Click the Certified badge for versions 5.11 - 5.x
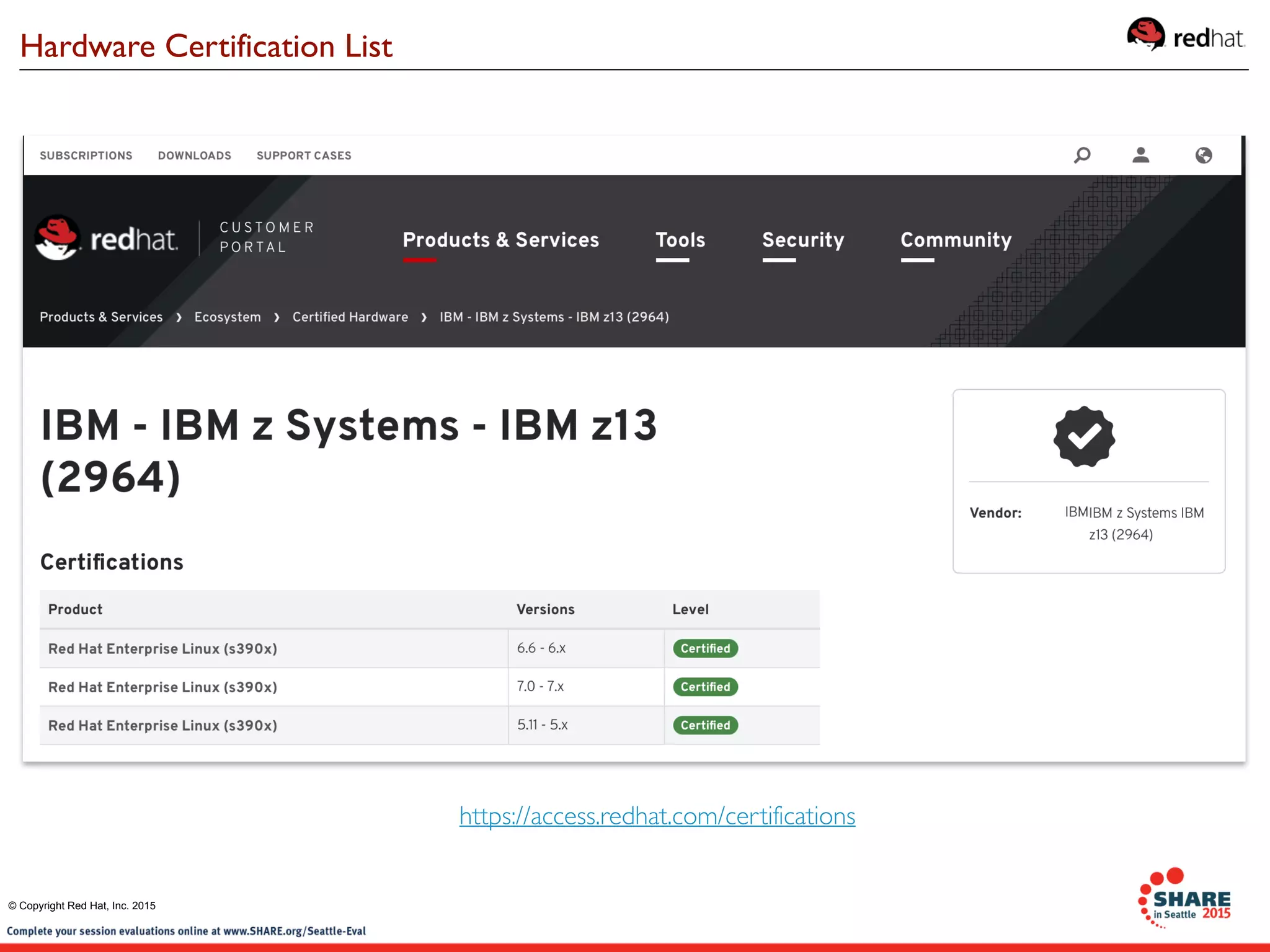The height and width of the screenshot is (952, 1270). coord(705,725)
